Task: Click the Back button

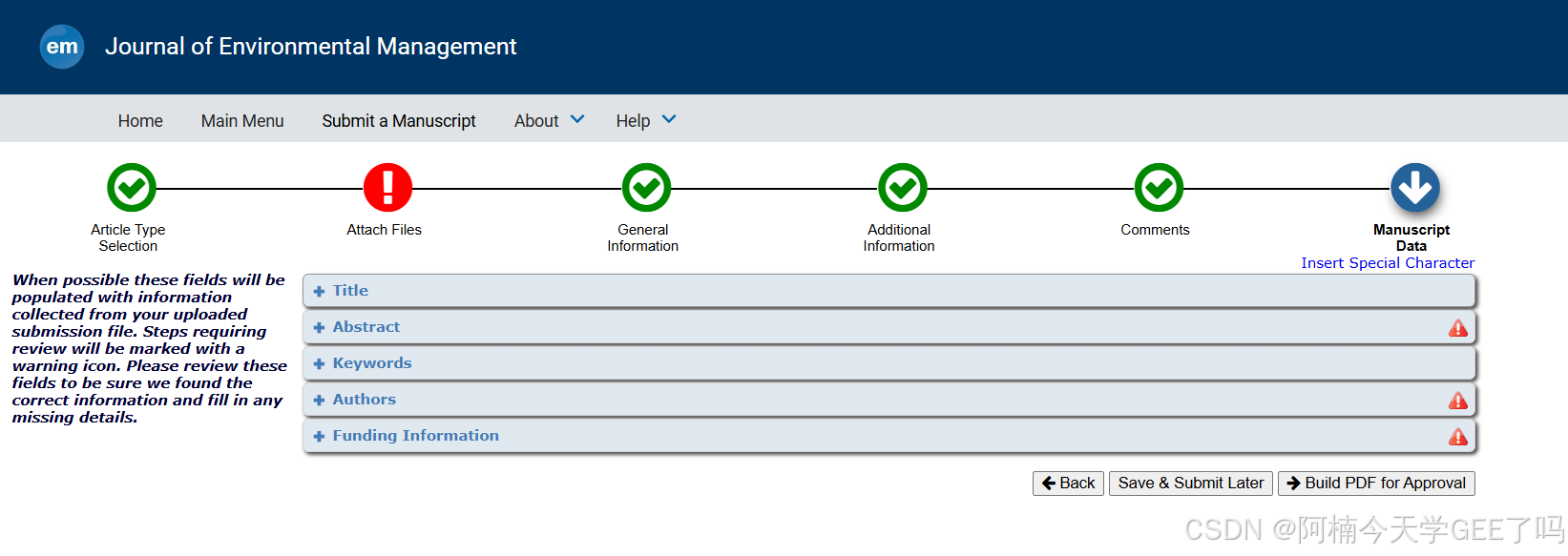Action: click(x=1068, y=484)
